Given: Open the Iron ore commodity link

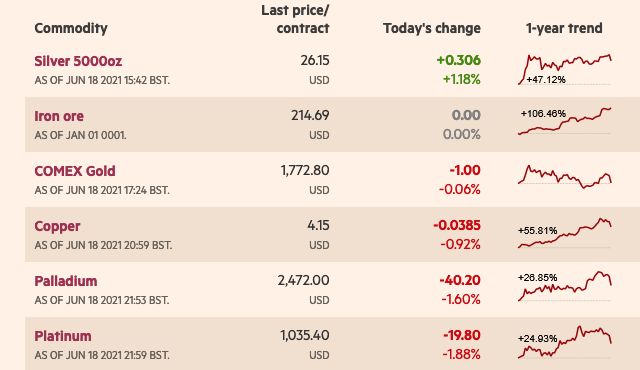Looking at the screenshot, I should click(59, 116).
